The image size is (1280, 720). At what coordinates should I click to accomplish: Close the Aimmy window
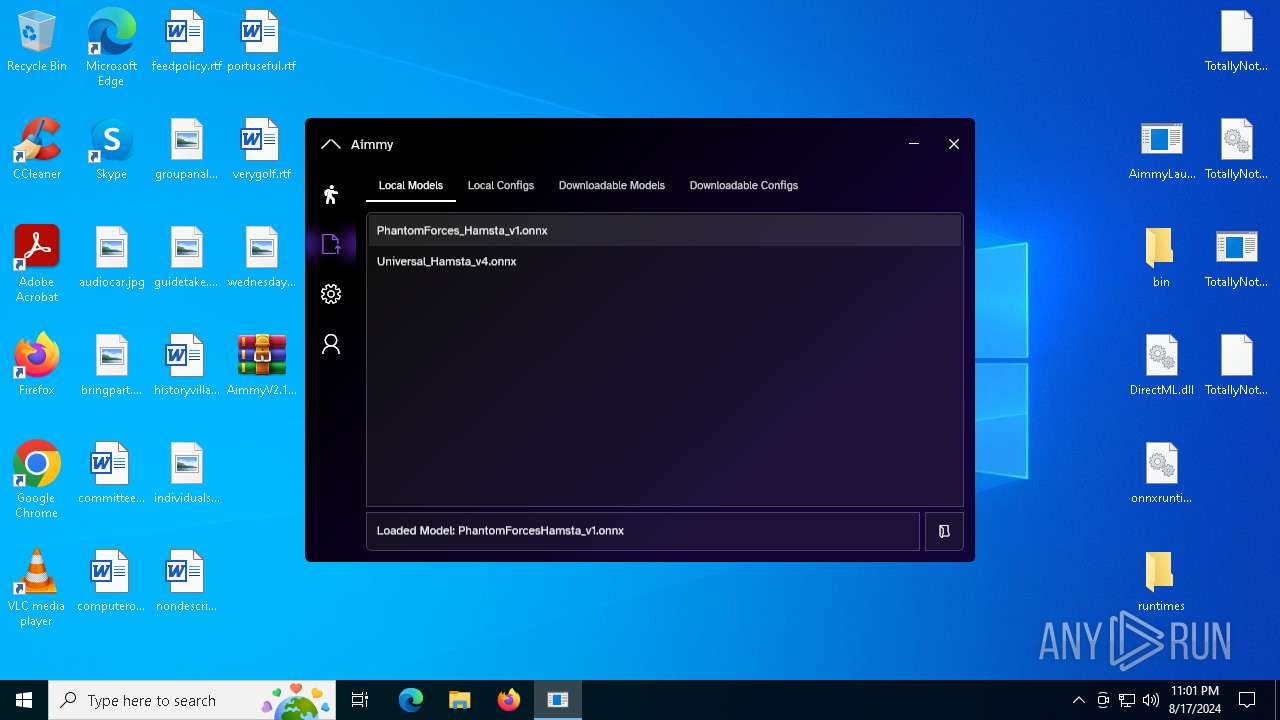(x=954, y=144)
